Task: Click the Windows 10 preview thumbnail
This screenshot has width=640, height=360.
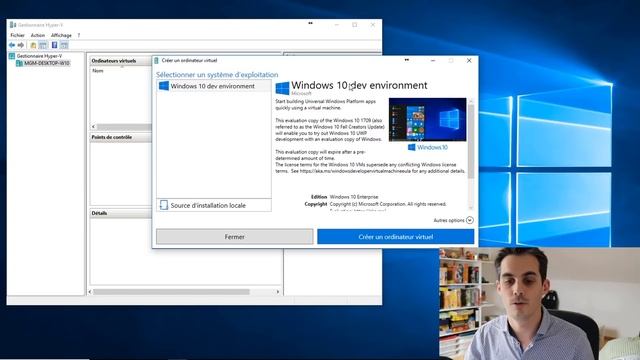Action: [427, 120]
